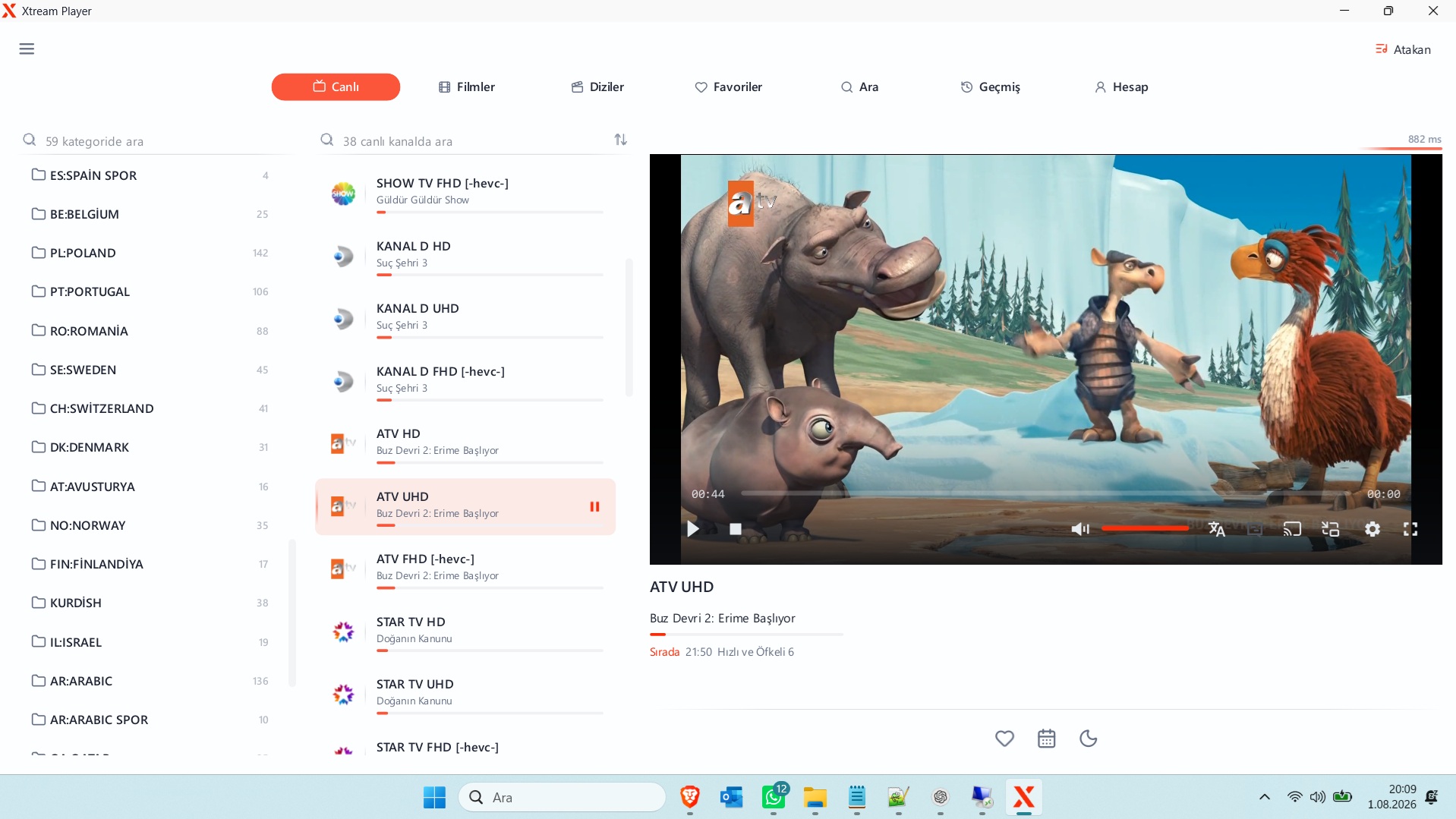The height and width of the screenshot is (819, 1456).
Task: Select the AT:AVUSTURYA category
Action: pyautogui.click(x=150, y=487)
